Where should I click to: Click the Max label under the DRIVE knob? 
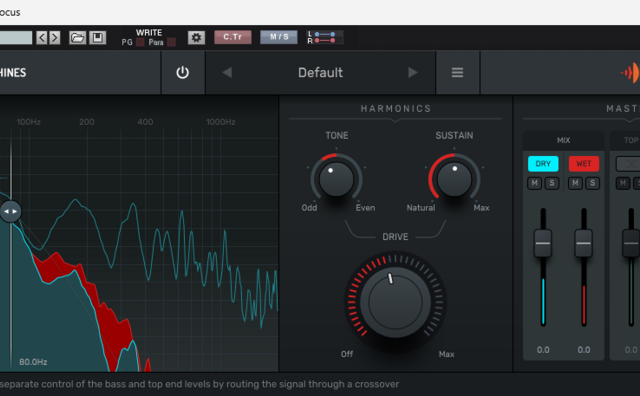click(447, 354)
